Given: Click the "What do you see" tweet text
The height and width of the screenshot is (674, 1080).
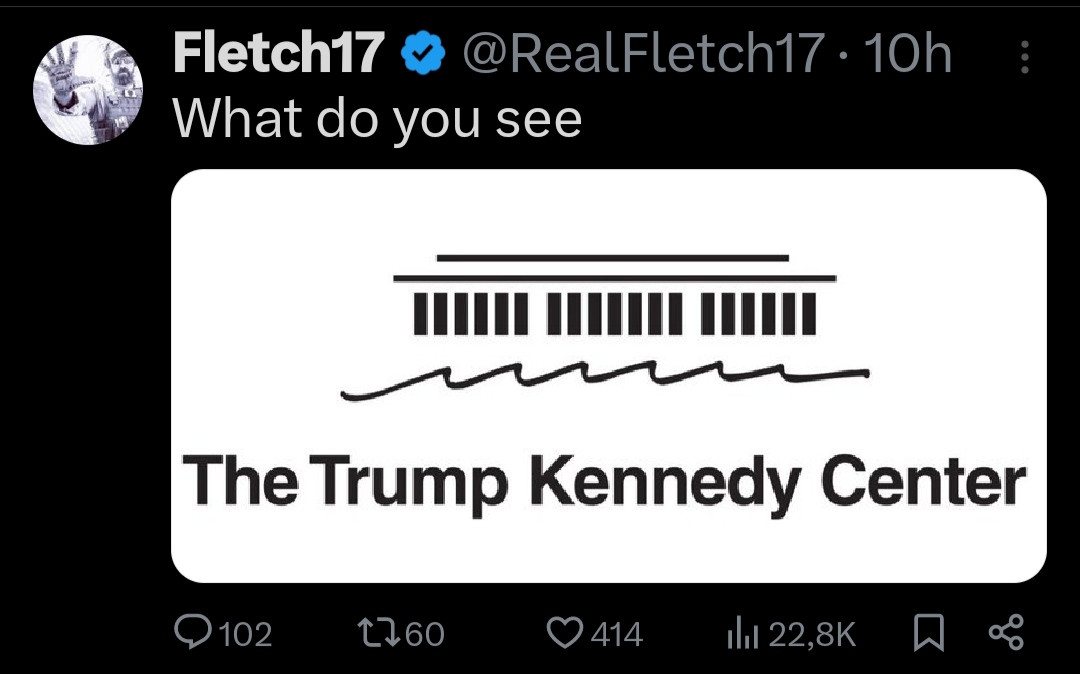Looking at the screenshot, I should (x=377, y=119).
